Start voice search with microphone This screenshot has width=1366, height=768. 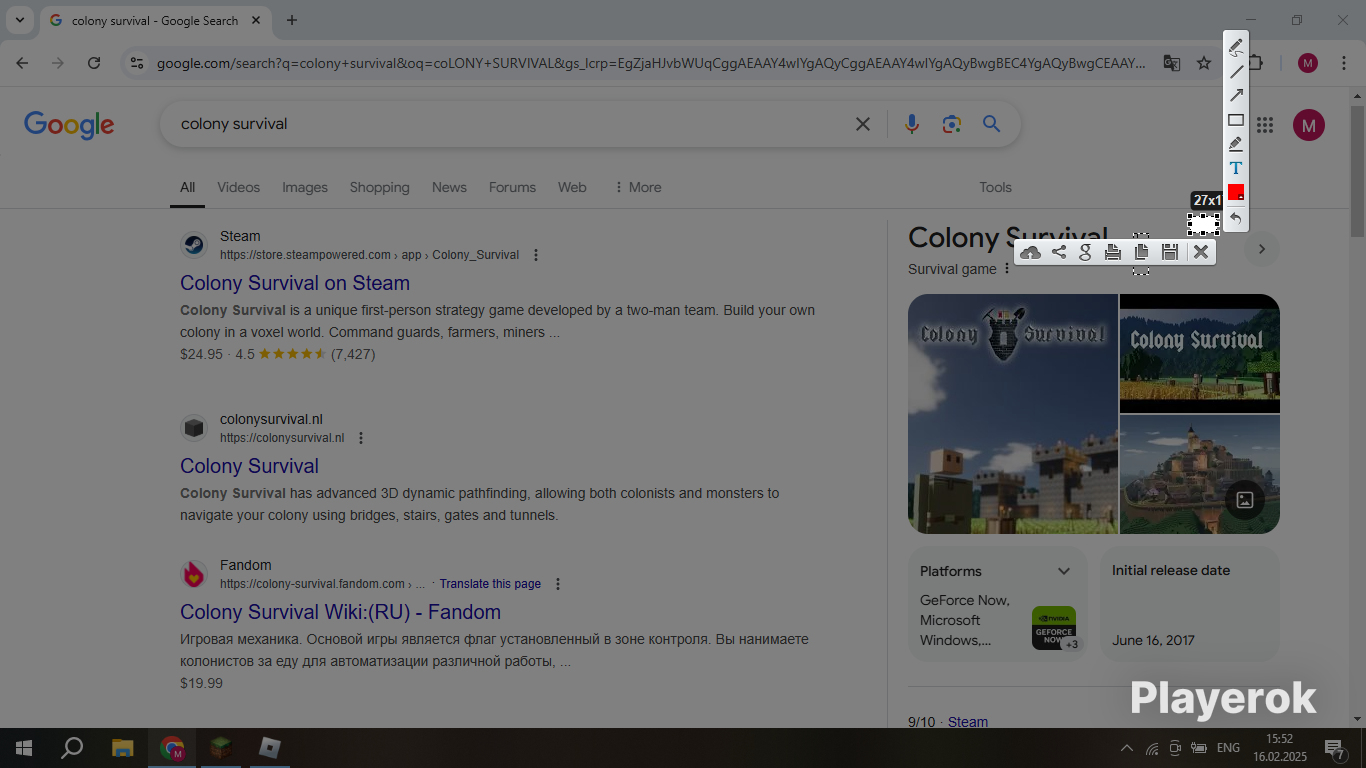(x=911, y=124)
